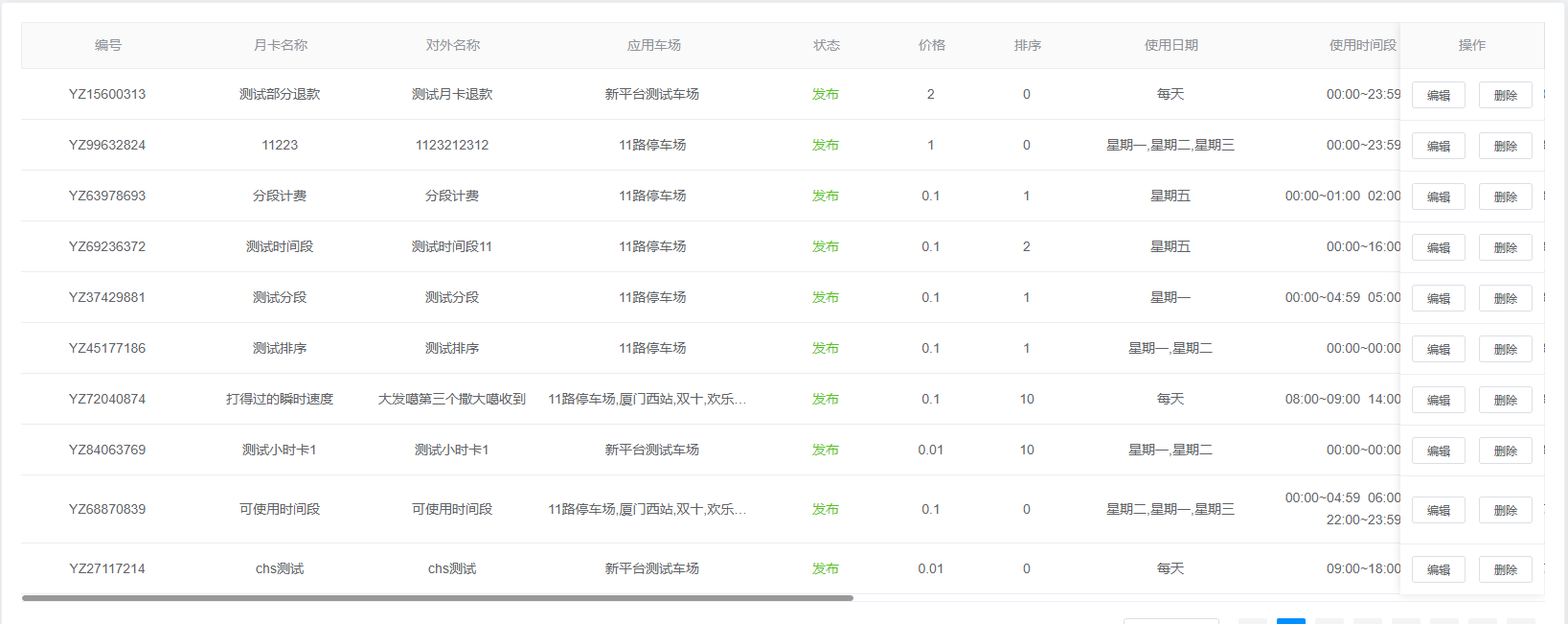Click the 排序 column header
This screenshot has width=1568, height=624.
[1027, 45]
